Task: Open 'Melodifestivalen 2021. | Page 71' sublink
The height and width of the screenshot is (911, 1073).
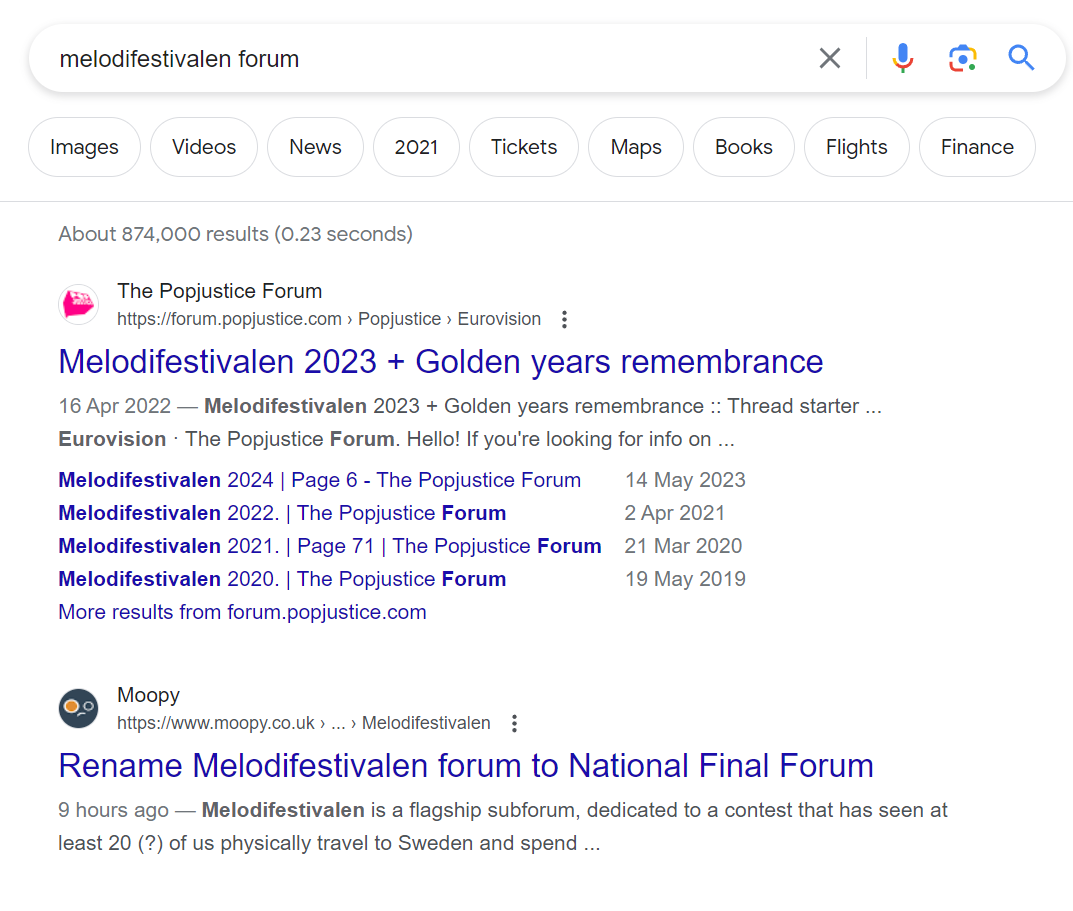Action: pos(330,546)
